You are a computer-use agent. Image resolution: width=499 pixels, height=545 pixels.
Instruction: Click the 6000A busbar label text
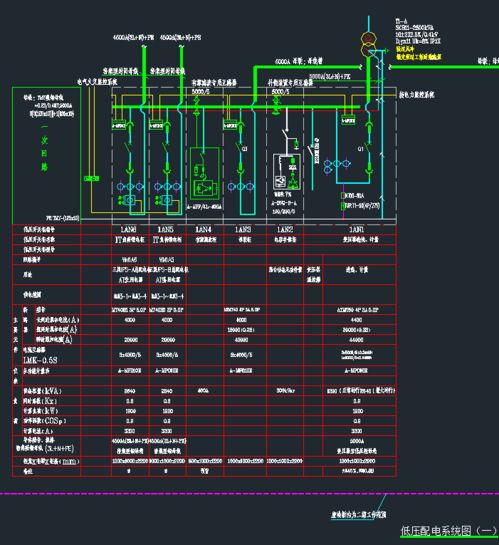click(298, 61)
